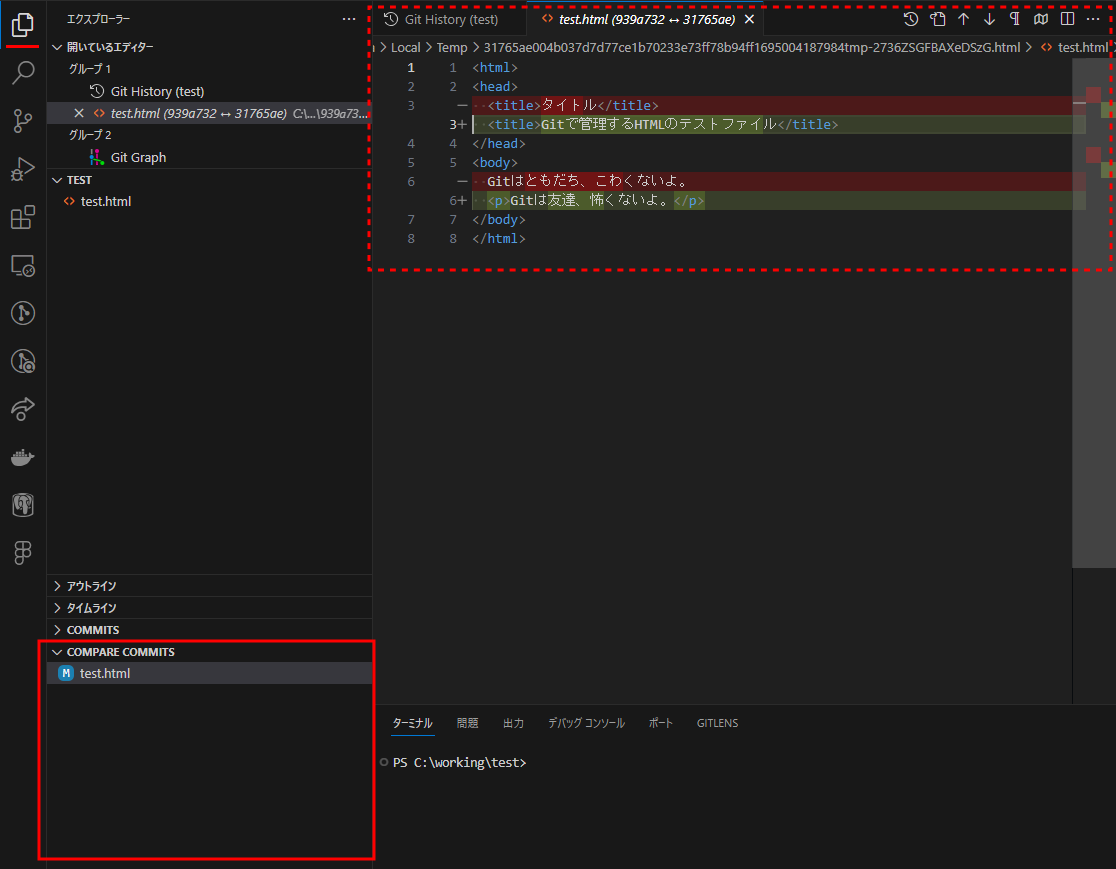Open editor more actions ellipsis
1116x869 pixels.
coord(1093,19)
